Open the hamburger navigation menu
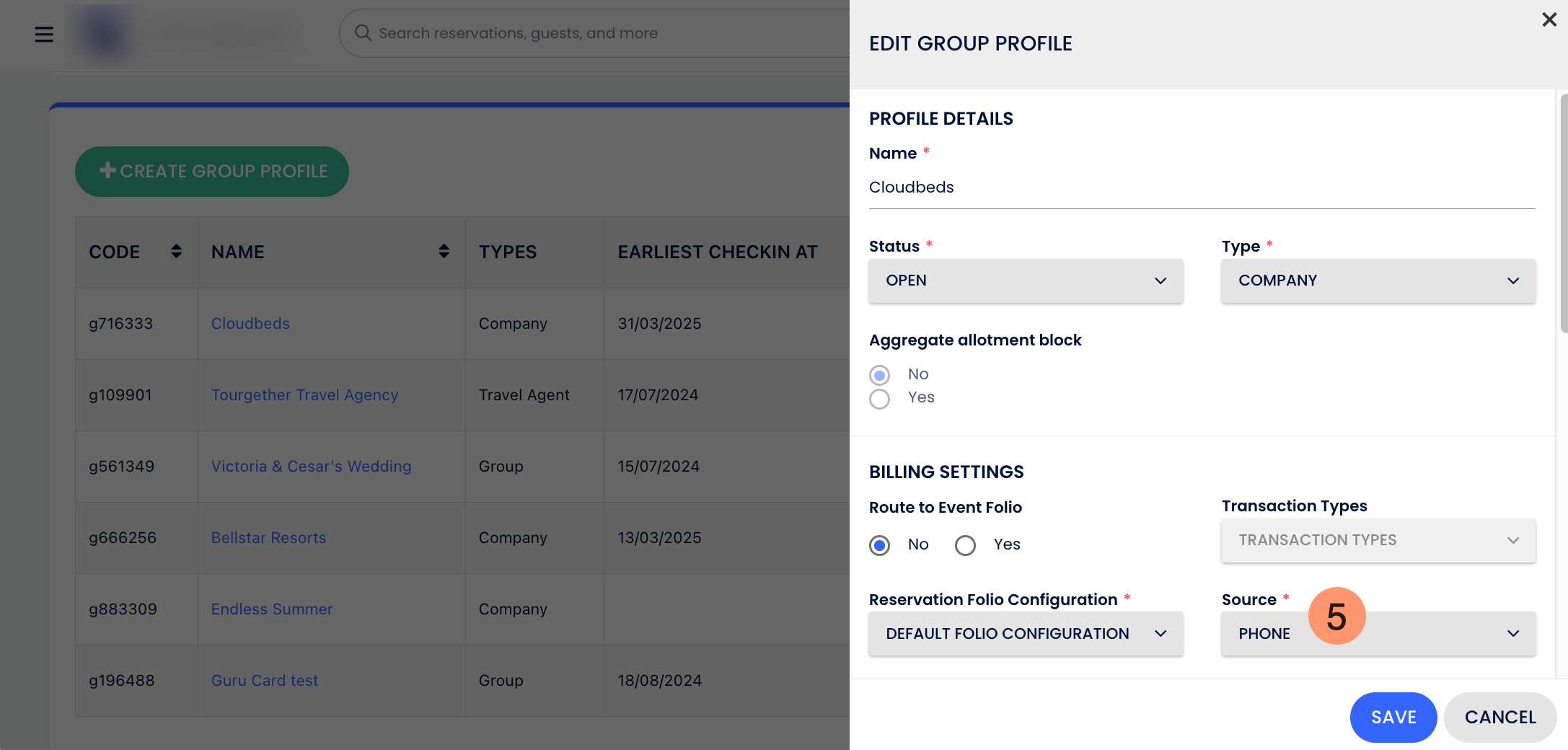 coord(44,34)
